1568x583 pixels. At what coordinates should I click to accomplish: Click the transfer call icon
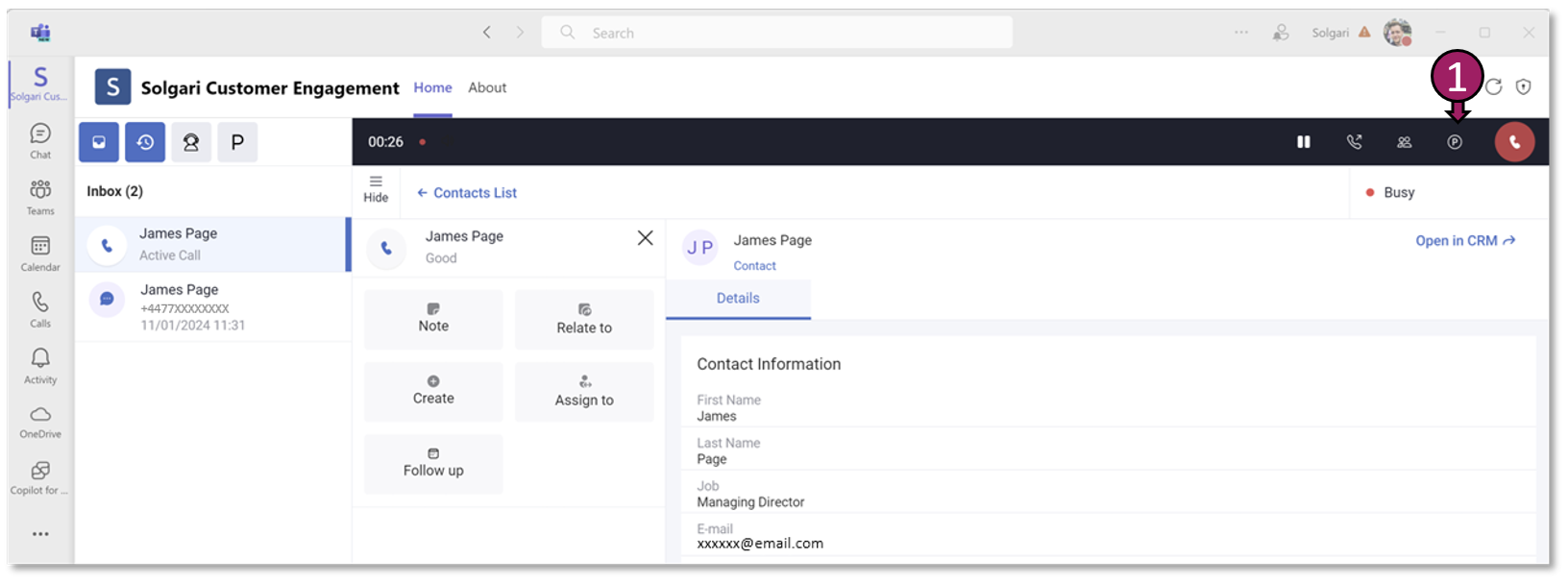click(1354, 142)
